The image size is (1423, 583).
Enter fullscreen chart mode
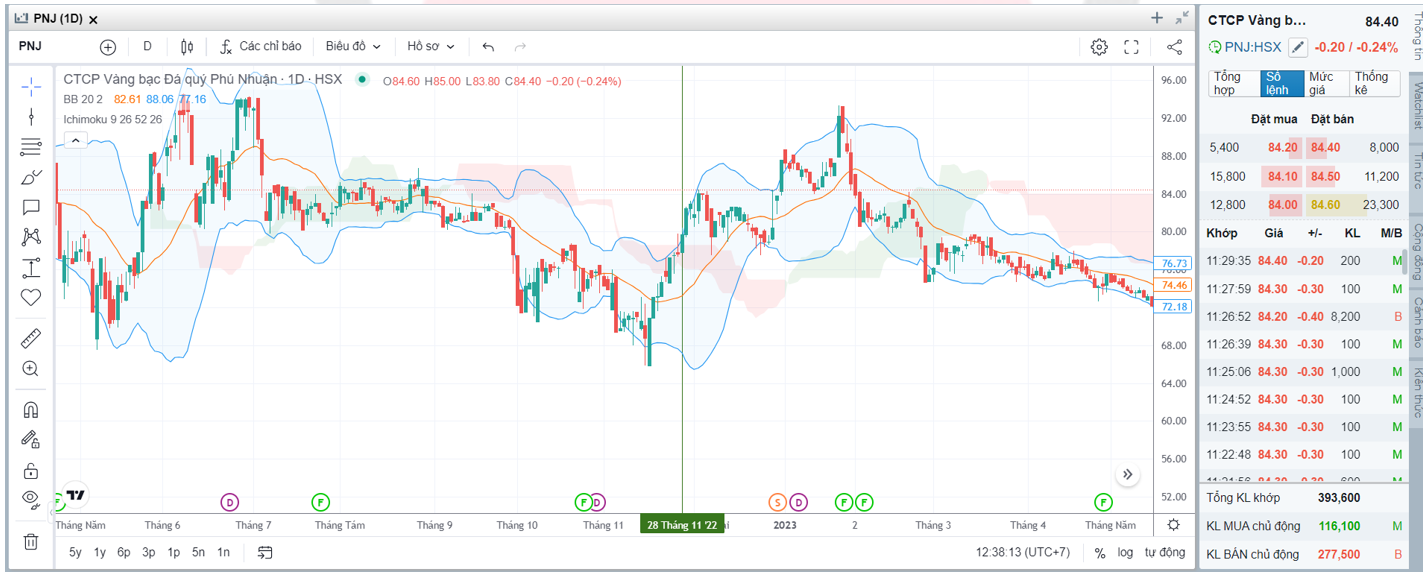click(x=1132, y=46)
